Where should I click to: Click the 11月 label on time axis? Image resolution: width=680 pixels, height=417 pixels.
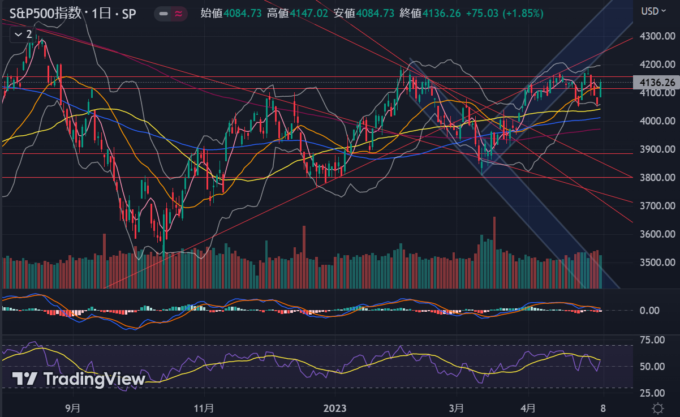204,408
